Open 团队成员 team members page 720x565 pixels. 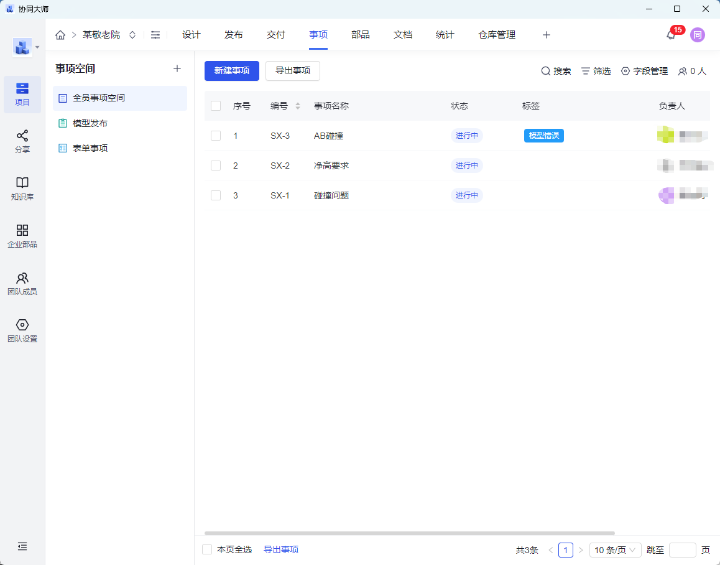coord(22,283)
